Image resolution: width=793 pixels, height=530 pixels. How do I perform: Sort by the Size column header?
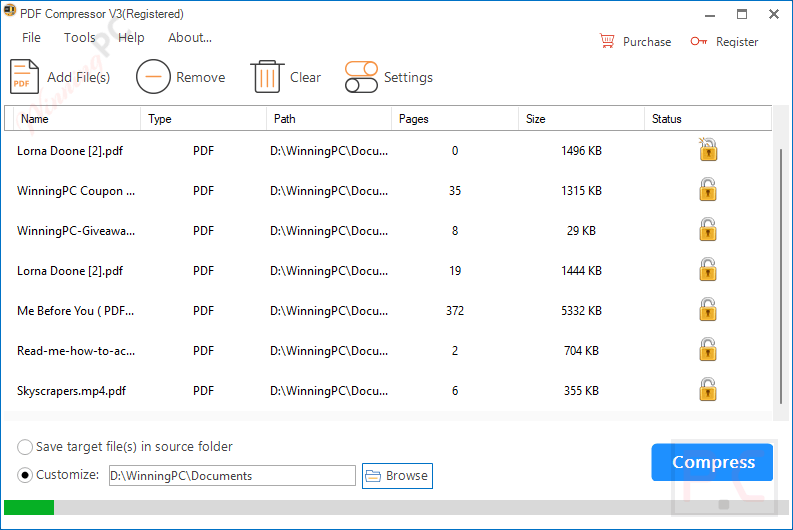(x=581, y=119)
